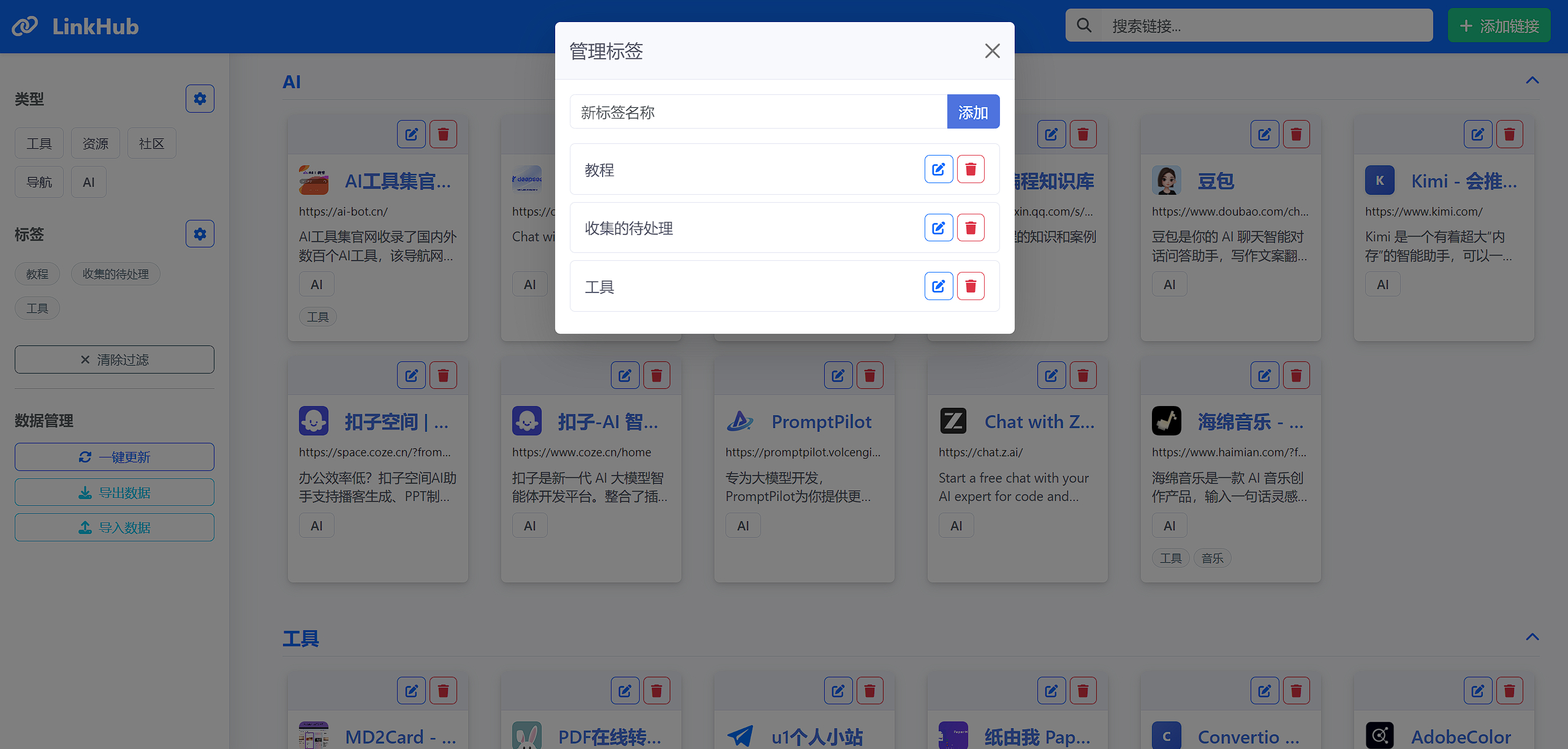Click the 新标签名称 input field

coord(759,111)
